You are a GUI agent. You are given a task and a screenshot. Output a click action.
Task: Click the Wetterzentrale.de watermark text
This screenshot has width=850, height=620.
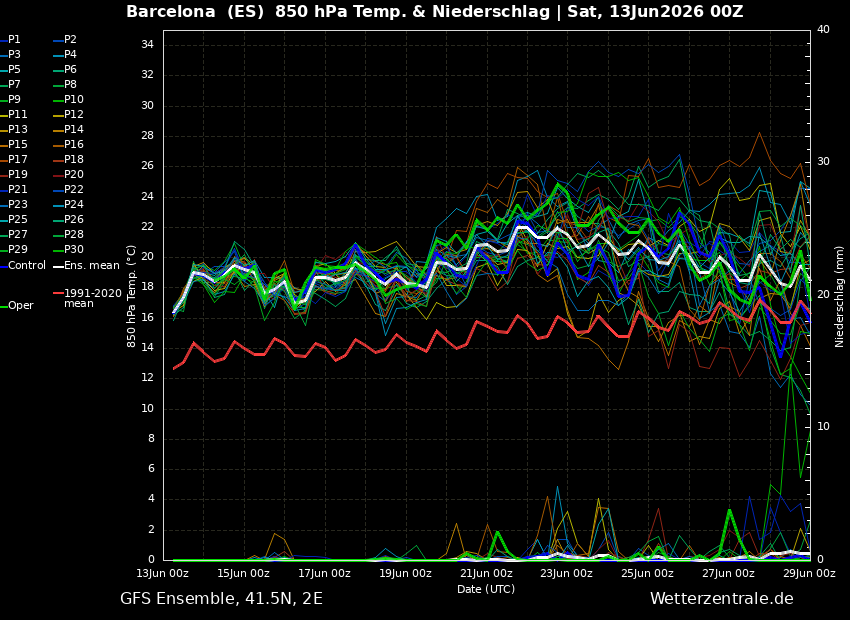(x=722, y=599)
